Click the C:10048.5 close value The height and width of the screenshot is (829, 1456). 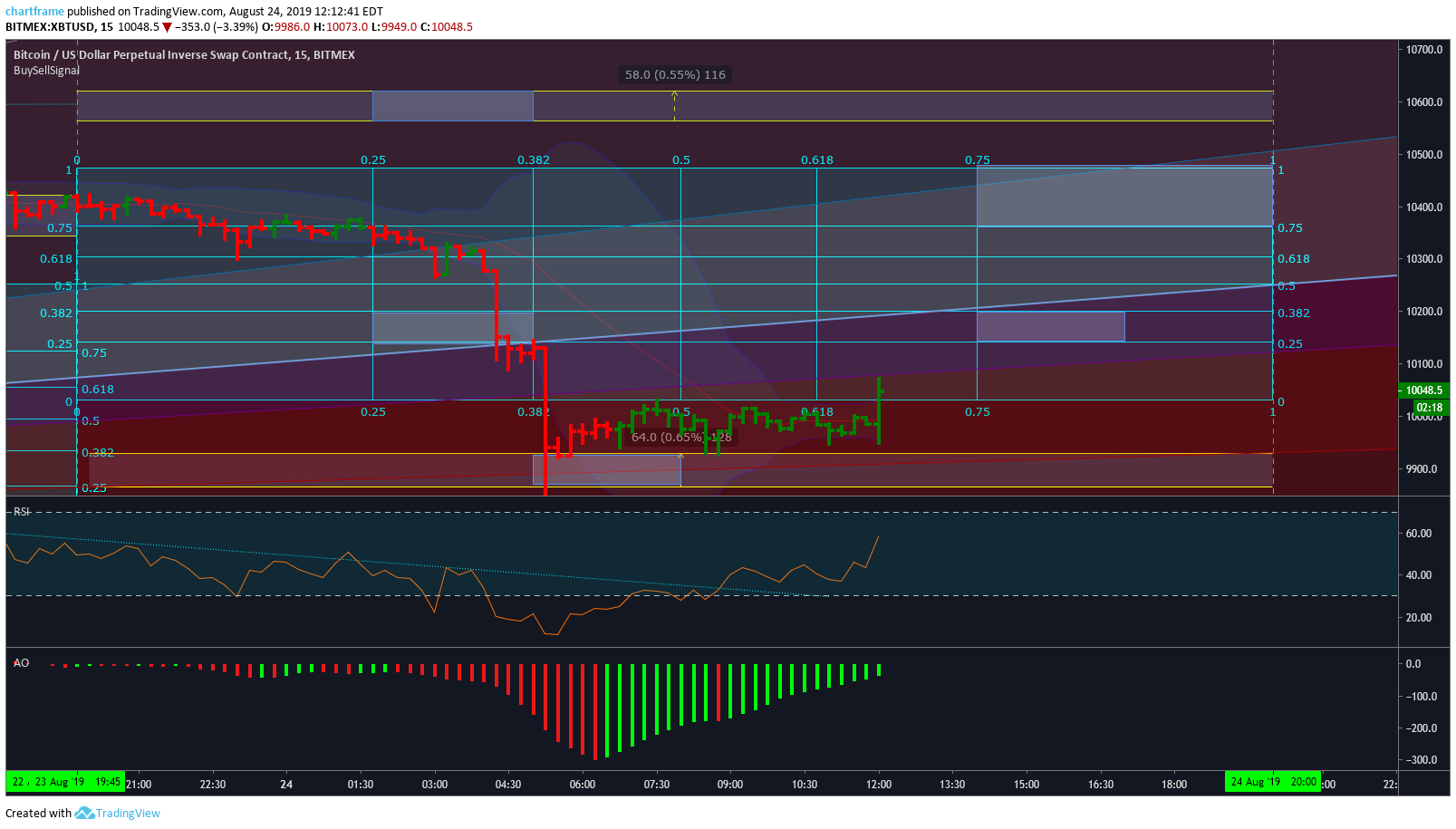[x=447, y=27]
